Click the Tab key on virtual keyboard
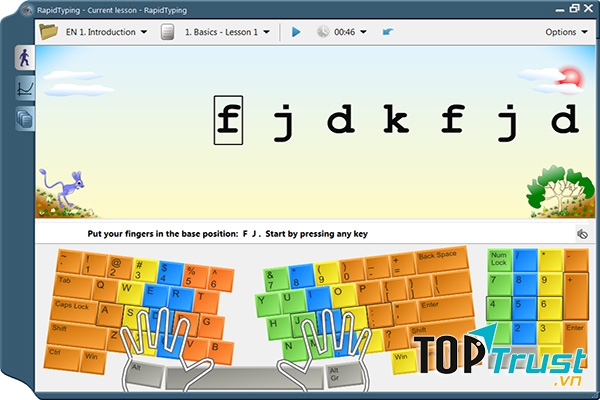 [x=73, y=286]
